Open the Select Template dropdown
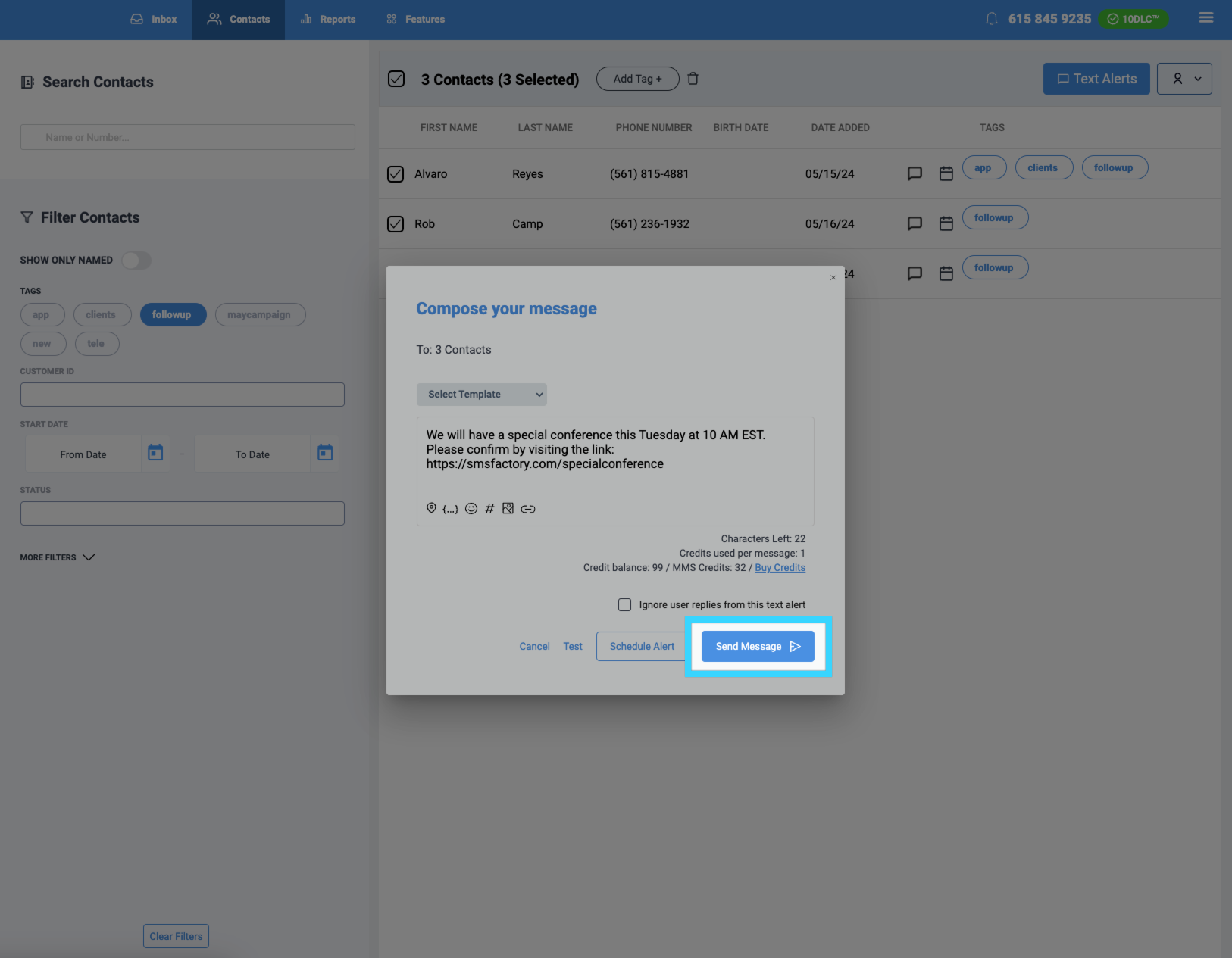Screen dimensions: 1232x958 (x=481, y=395)
